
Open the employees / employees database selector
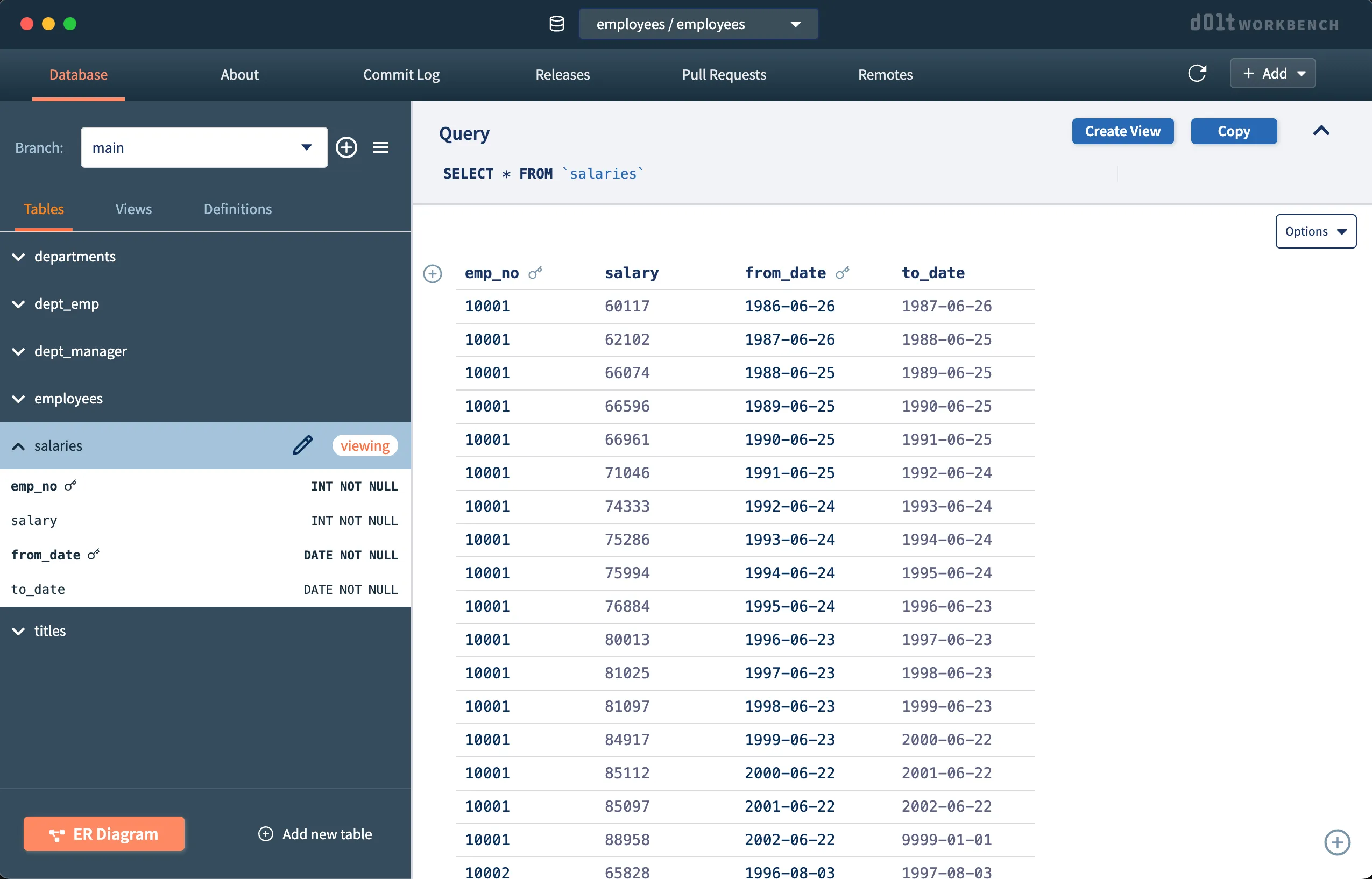(698, 24)
